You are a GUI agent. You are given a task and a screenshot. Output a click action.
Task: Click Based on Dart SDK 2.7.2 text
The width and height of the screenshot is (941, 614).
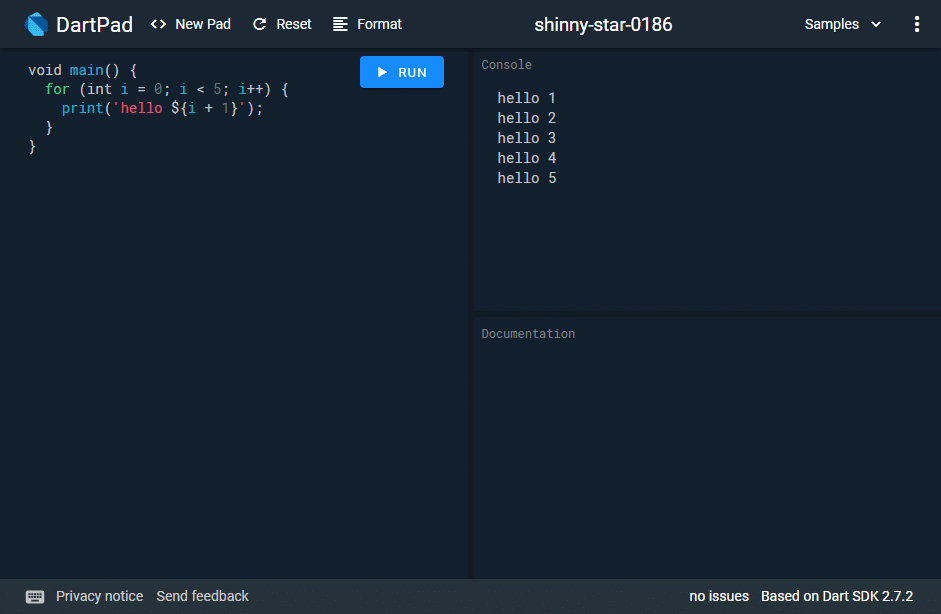point(838,596)
